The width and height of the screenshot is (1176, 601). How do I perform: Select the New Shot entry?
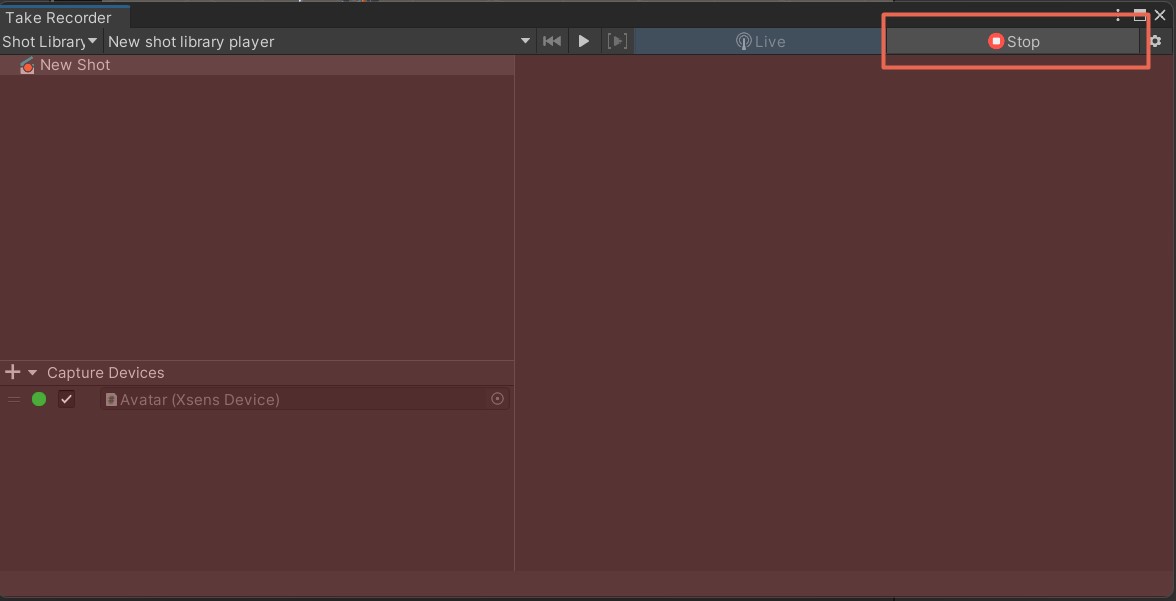(76, 65)
